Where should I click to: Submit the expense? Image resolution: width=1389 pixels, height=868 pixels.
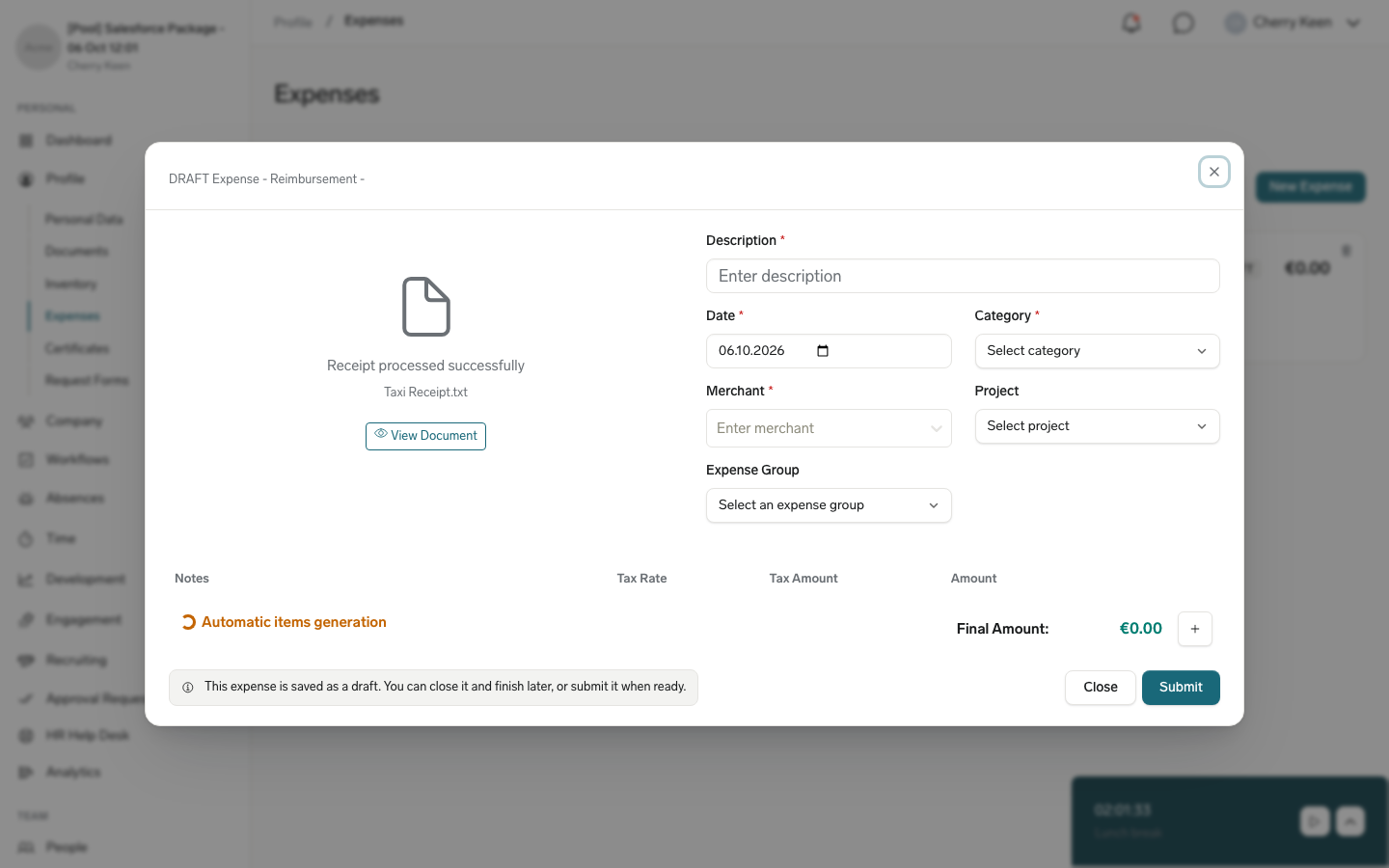1181,688
